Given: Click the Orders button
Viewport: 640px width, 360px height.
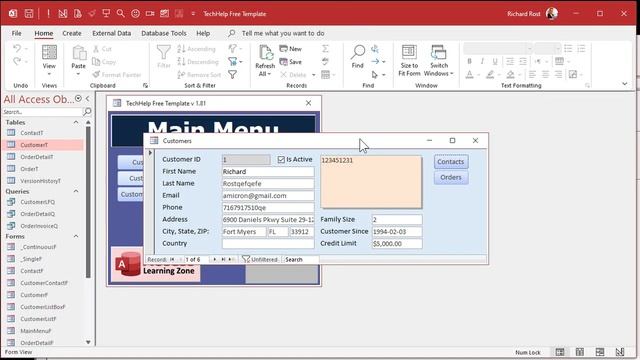Looking at the screenshot, I should [x=451, y=178].
